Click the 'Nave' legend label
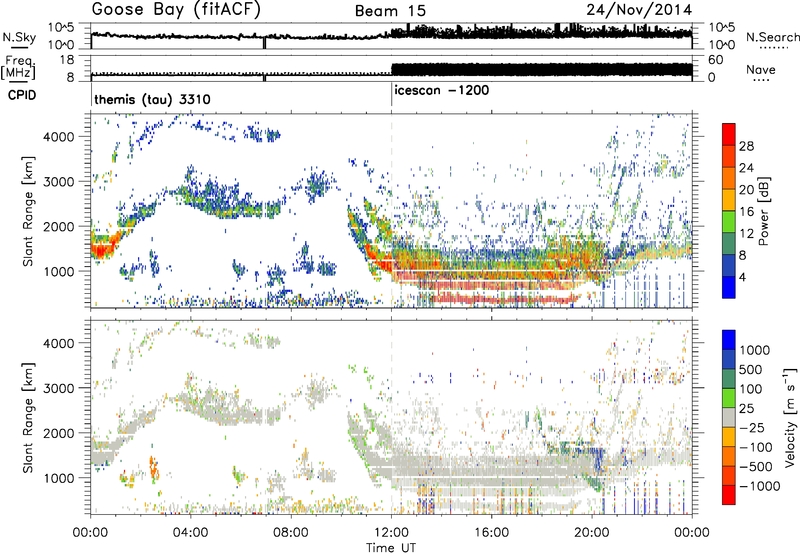The height and width of the screenshot is (554, 800). pos(761,69)
